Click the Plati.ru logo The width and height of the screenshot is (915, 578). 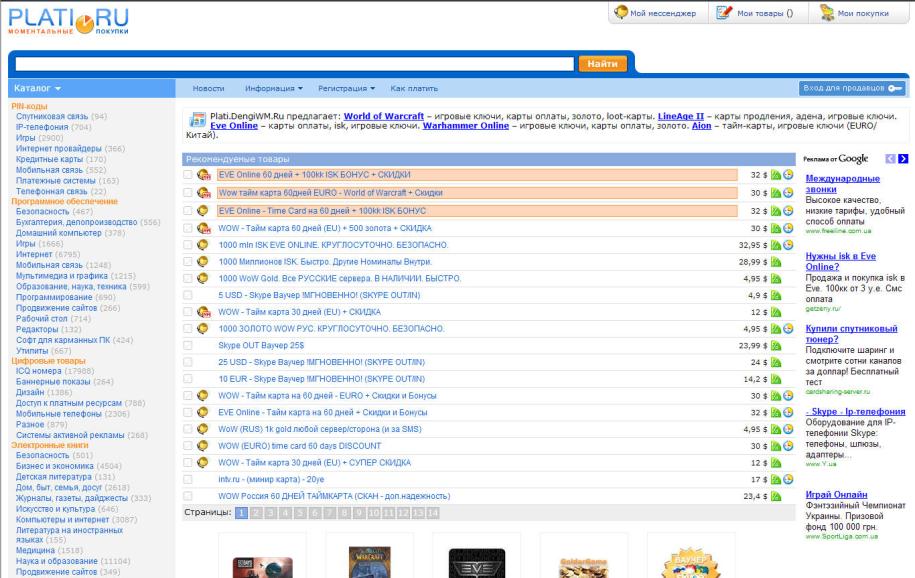pos(69,21)
